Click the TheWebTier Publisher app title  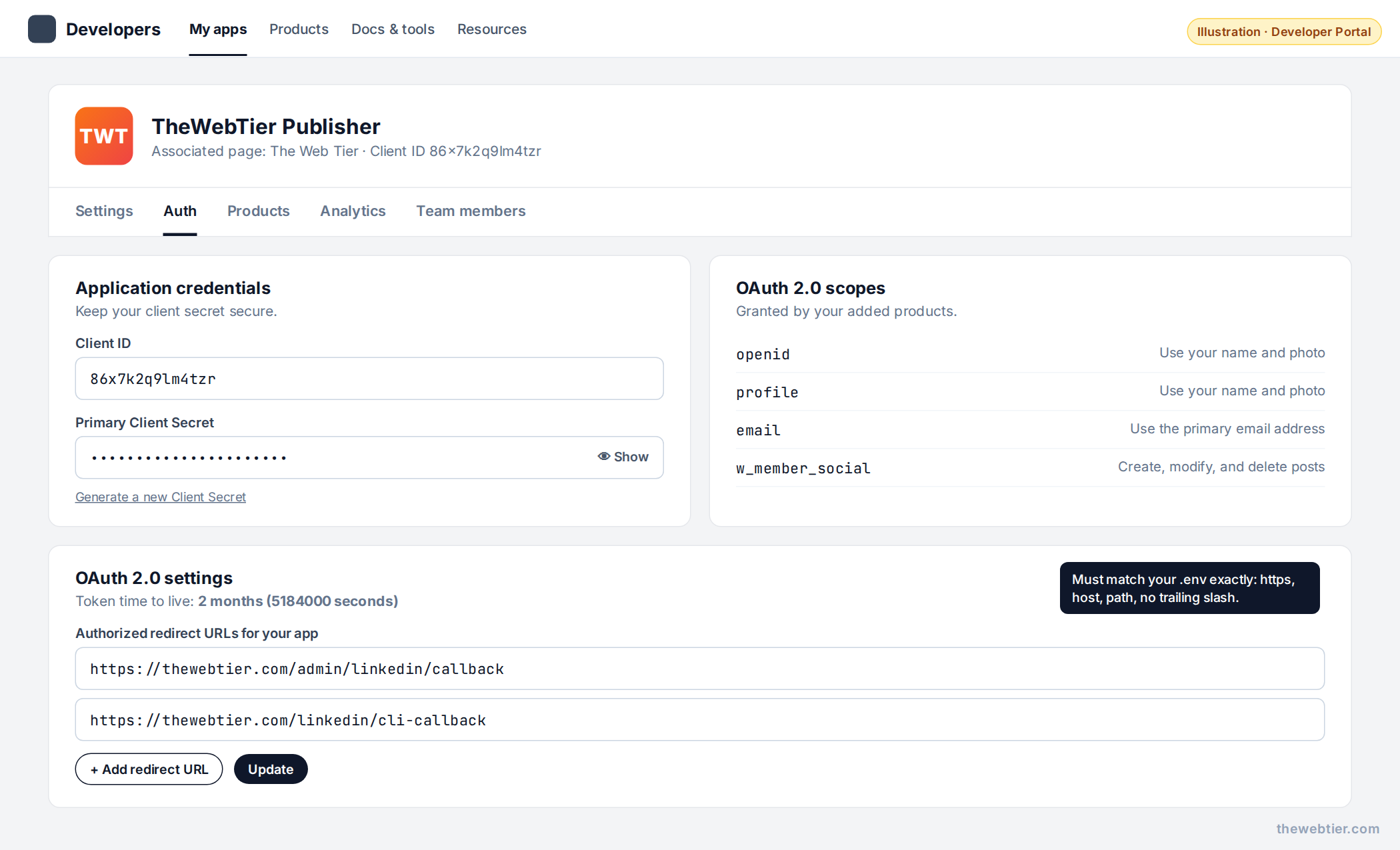[266, 126]
